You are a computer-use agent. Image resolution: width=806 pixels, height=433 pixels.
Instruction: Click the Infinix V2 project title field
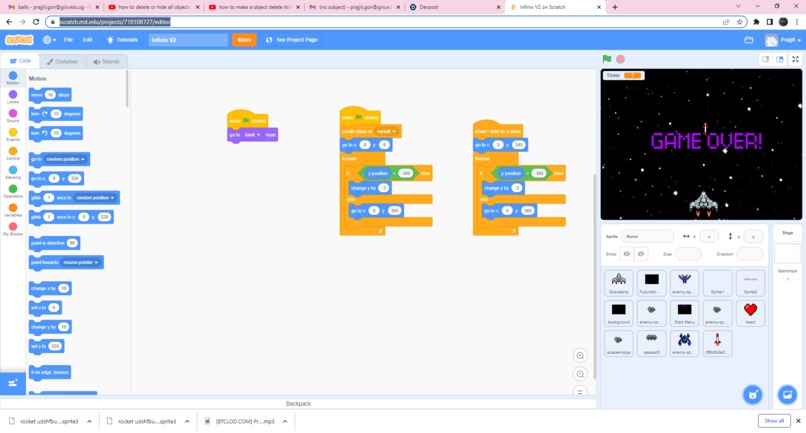pyautogui.click(x=188, y=40)
